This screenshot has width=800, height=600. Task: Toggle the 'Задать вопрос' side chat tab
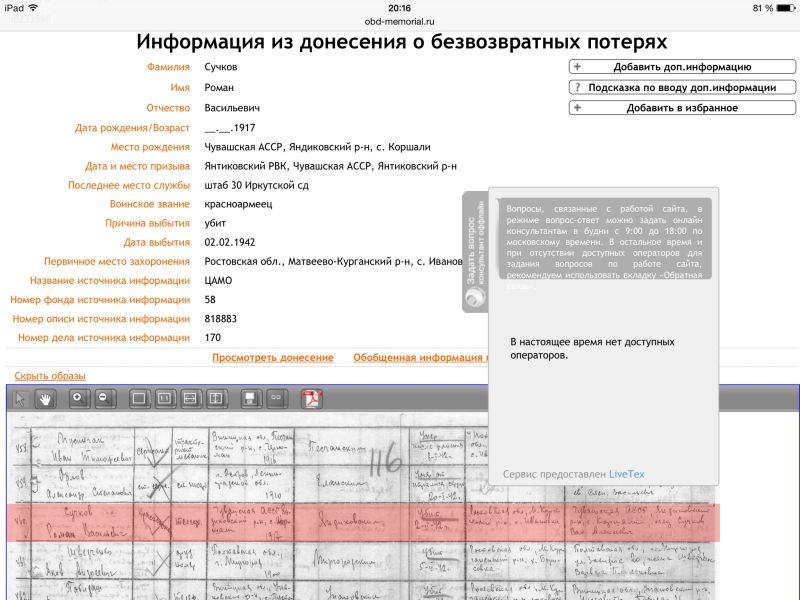[475, 252]
